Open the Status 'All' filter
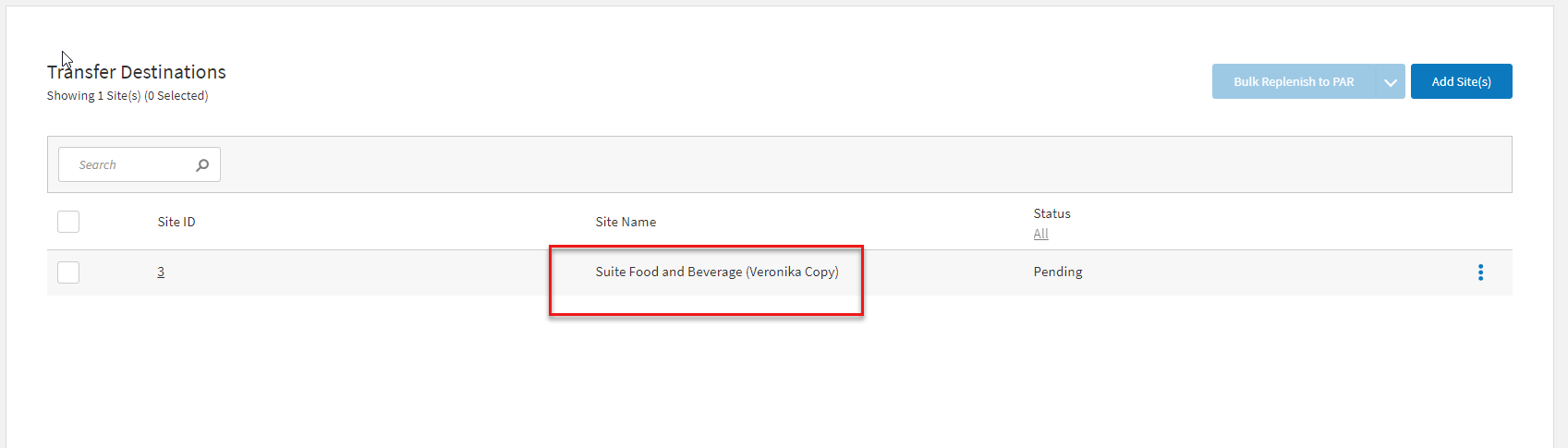This screenshot has height=448, width=1568. pos(1040,234)
